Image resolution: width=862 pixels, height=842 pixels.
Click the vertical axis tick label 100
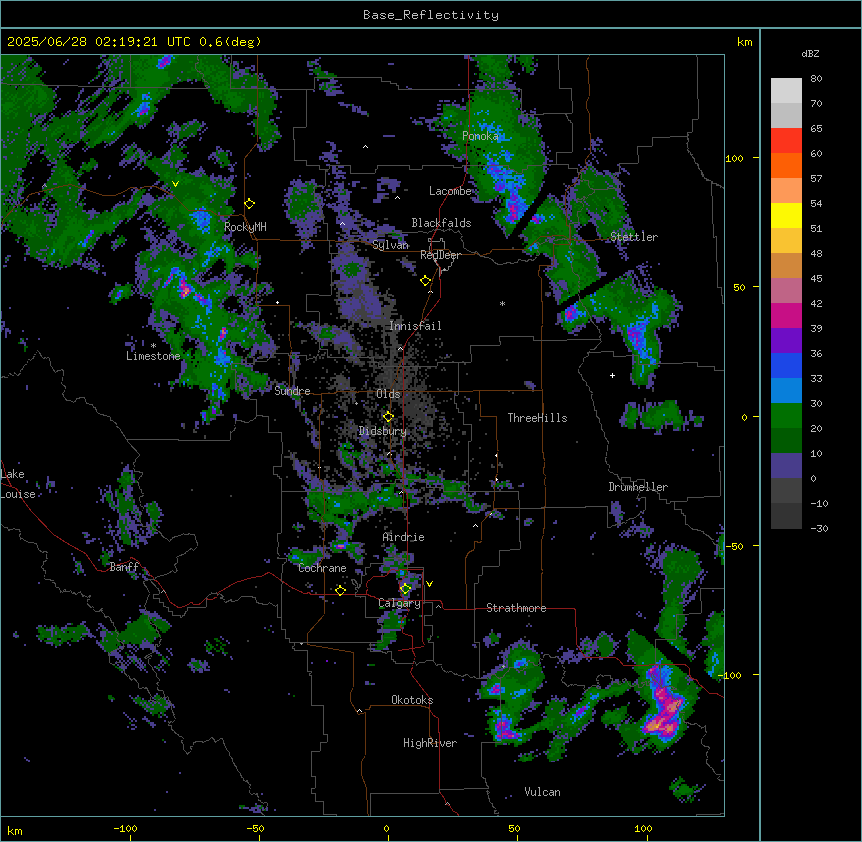coord(734,158)
